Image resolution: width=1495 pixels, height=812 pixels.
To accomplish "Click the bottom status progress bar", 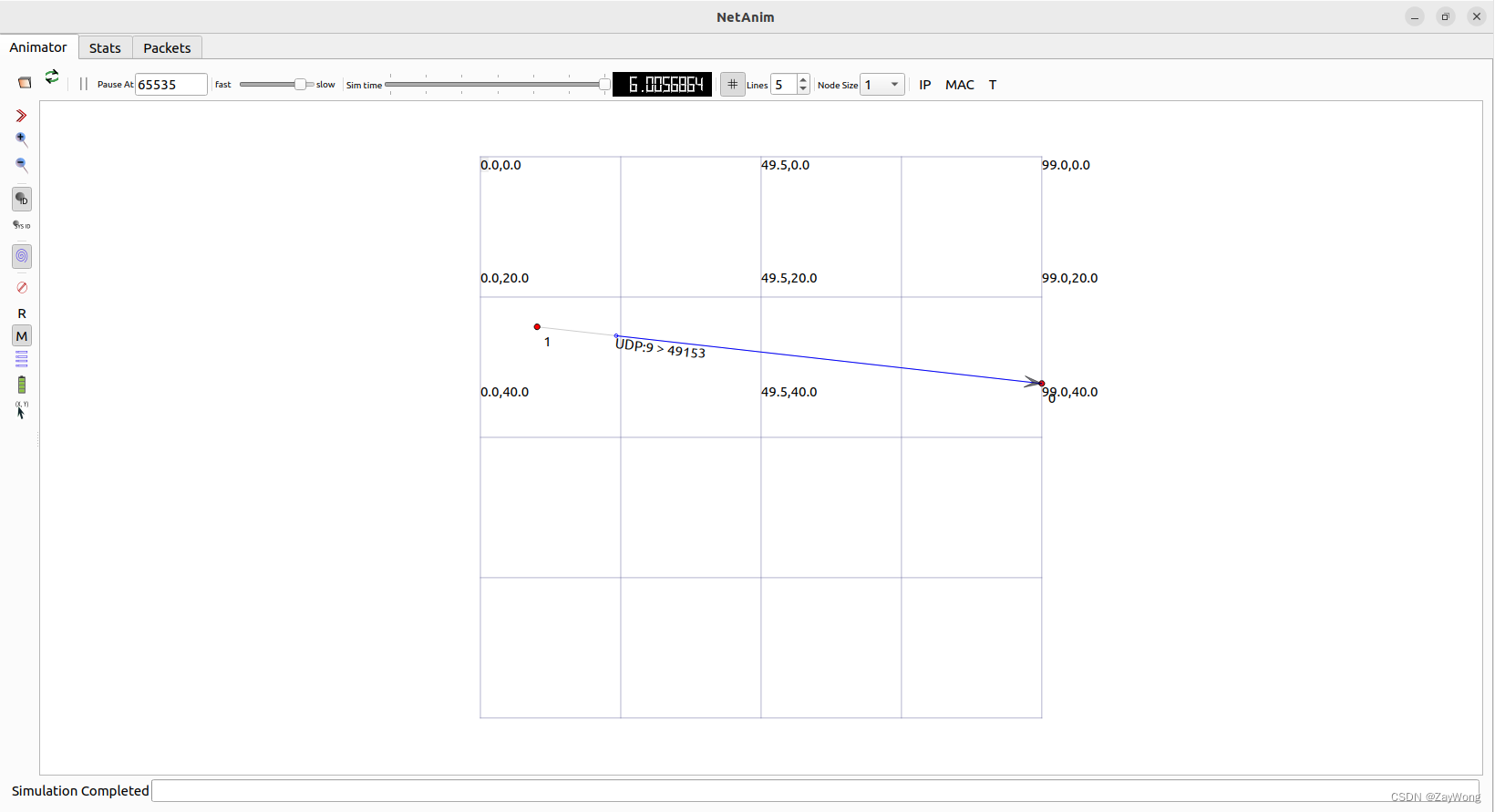I will tap(815, 791).
